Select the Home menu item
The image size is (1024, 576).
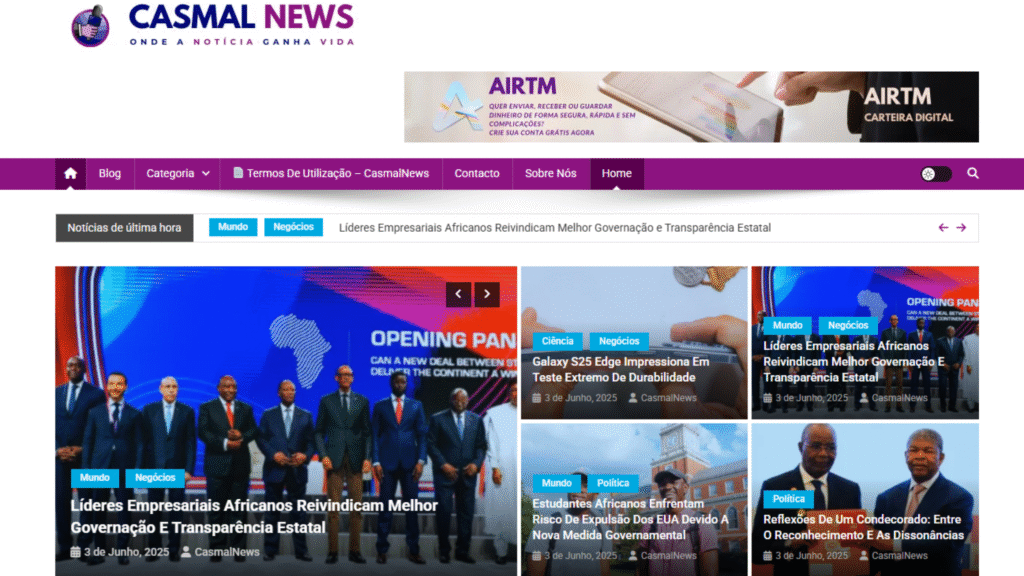[x=616, y=174]
